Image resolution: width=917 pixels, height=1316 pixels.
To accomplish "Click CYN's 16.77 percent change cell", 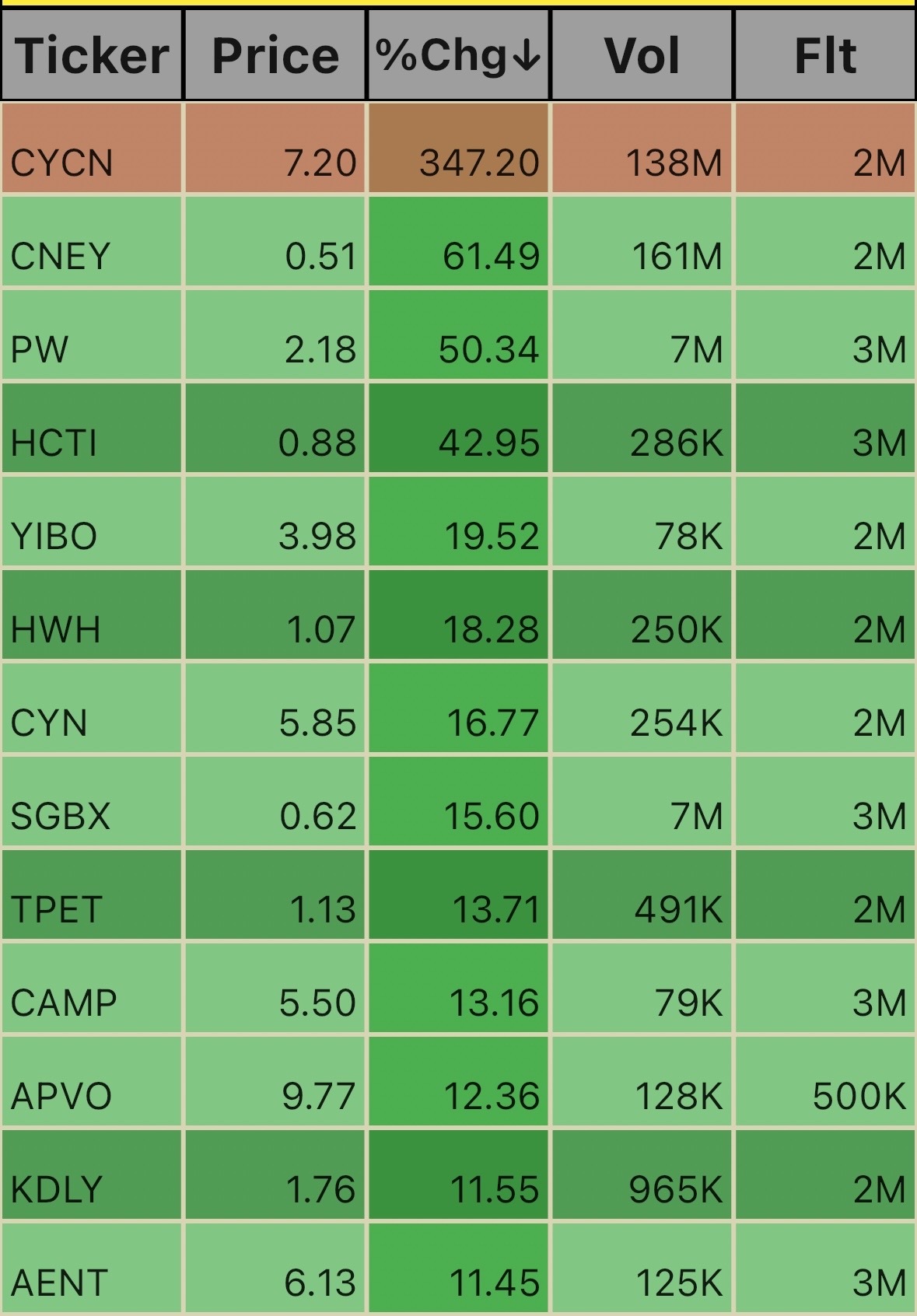I will [x=458, y=708].
